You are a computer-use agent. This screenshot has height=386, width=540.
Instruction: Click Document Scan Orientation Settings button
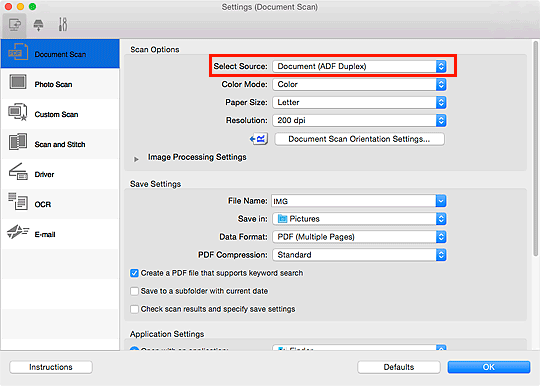pos(359,139)
